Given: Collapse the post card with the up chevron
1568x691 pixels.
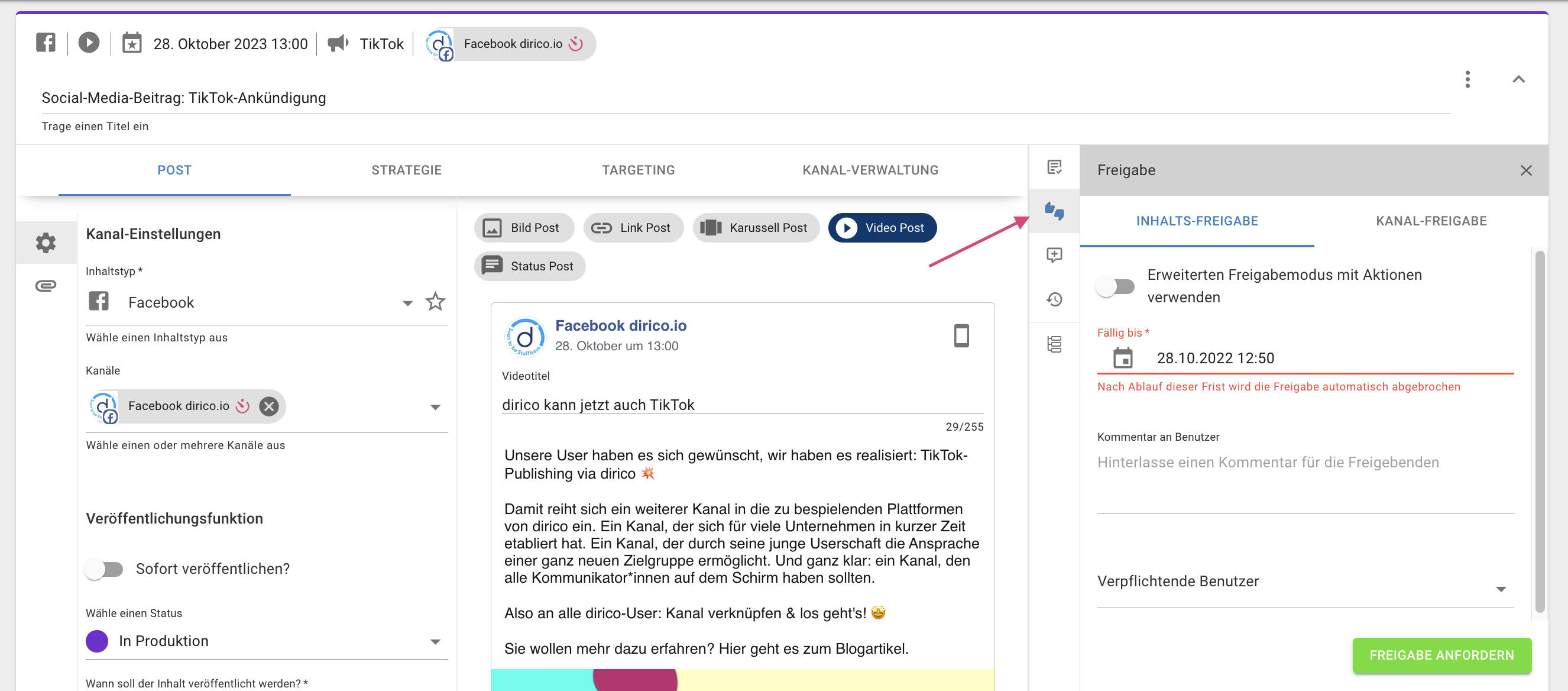Looking at the screenshot, I should pyautogui.click(x=1518, y=79).
